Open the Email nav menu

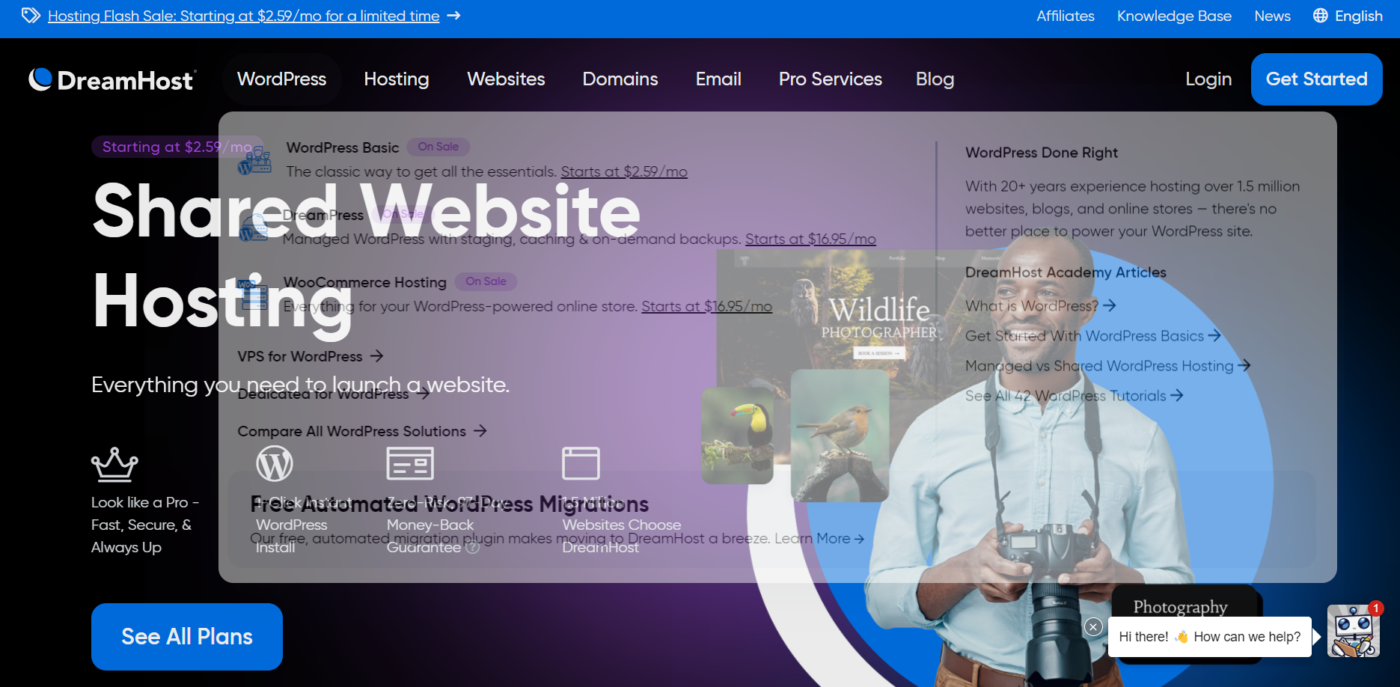[719, 79]
